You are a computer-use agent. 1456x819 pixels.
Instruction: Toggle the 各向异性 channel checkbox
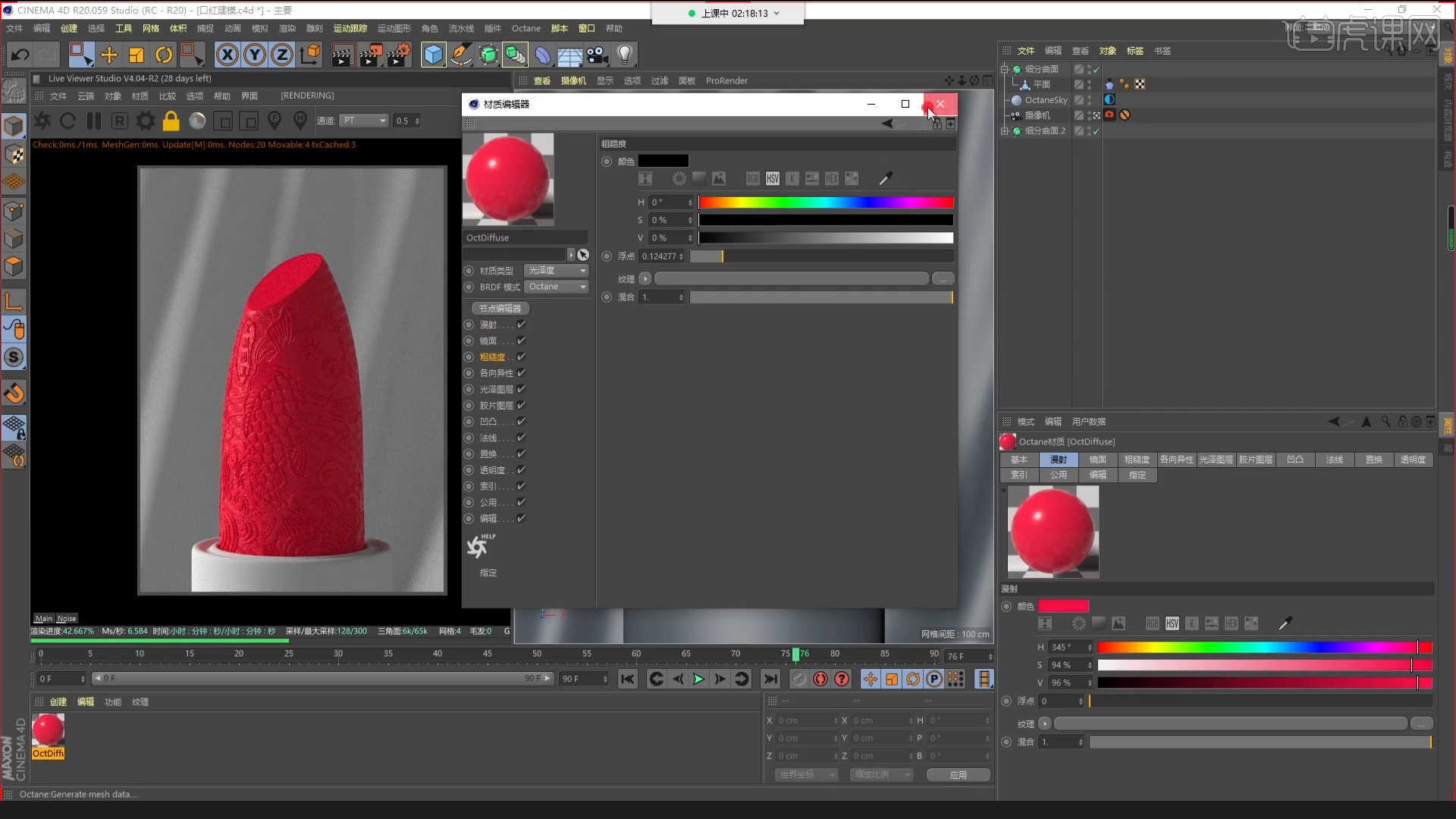[521, 373]
